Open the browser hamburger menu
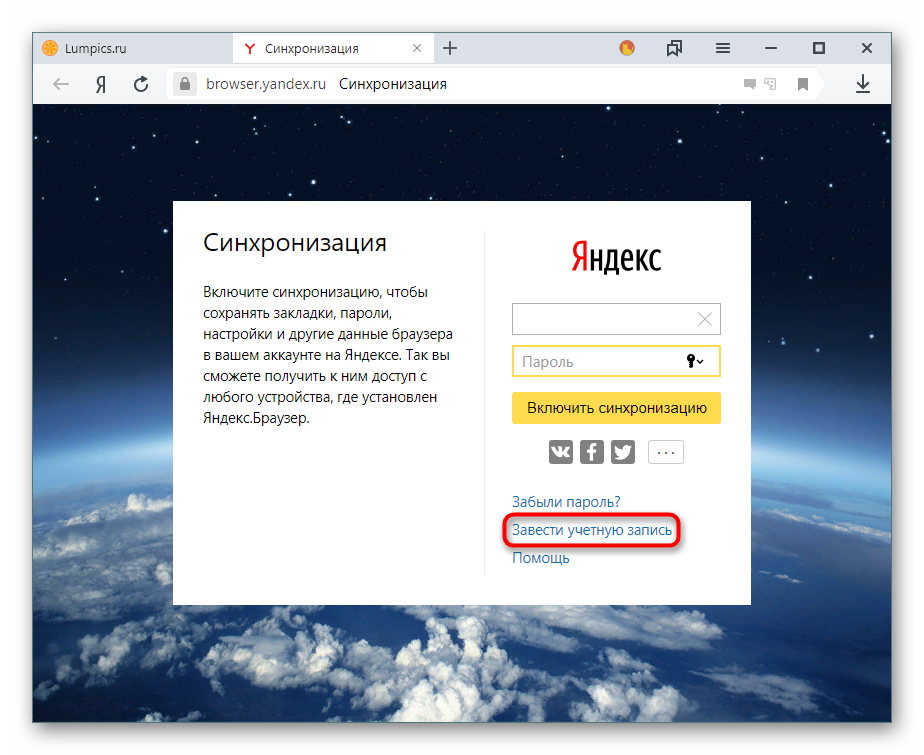924x755 pixels. click(722, 48)
